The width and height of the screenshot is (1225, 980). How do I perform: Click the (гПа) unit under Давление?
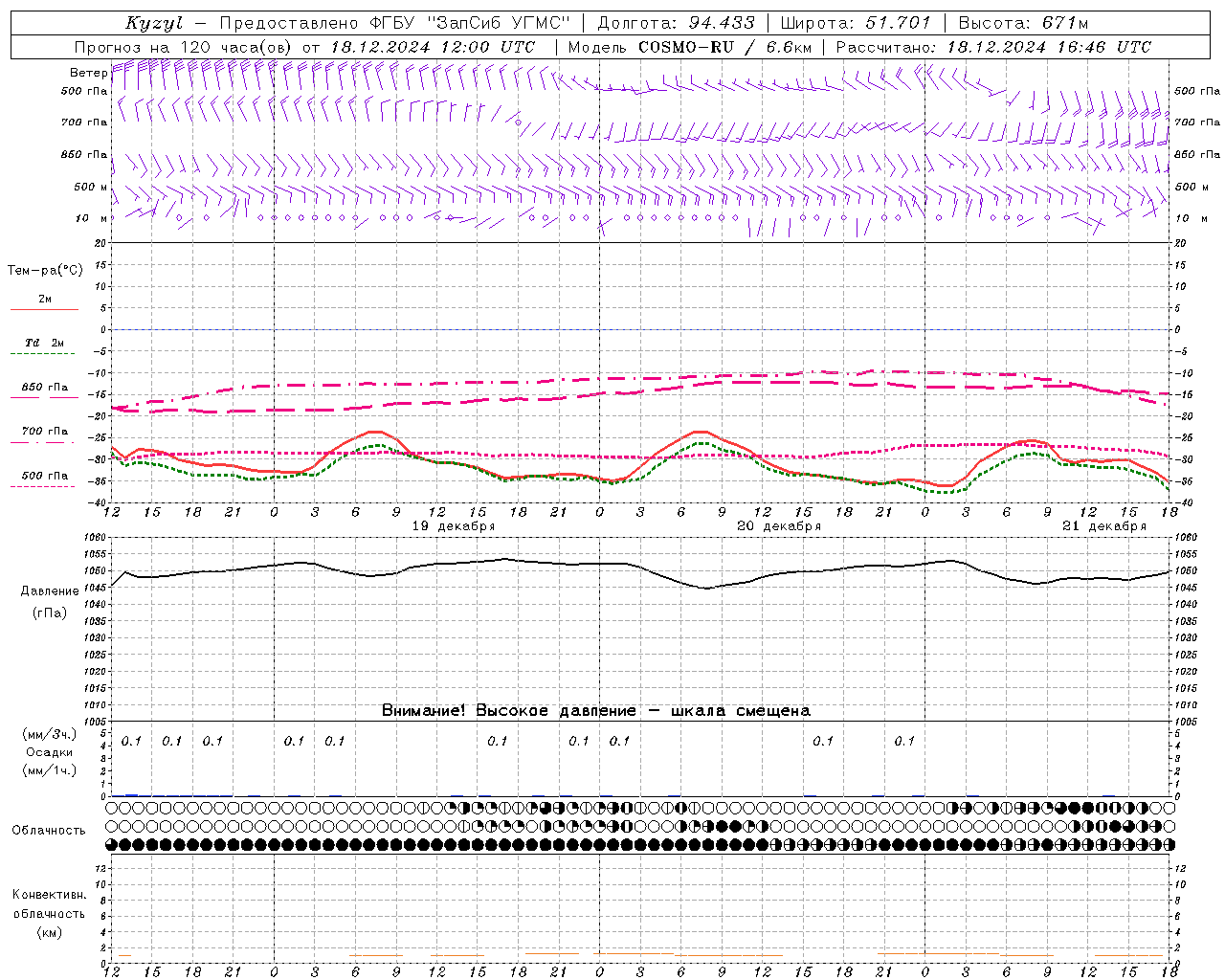coord(50,612)
